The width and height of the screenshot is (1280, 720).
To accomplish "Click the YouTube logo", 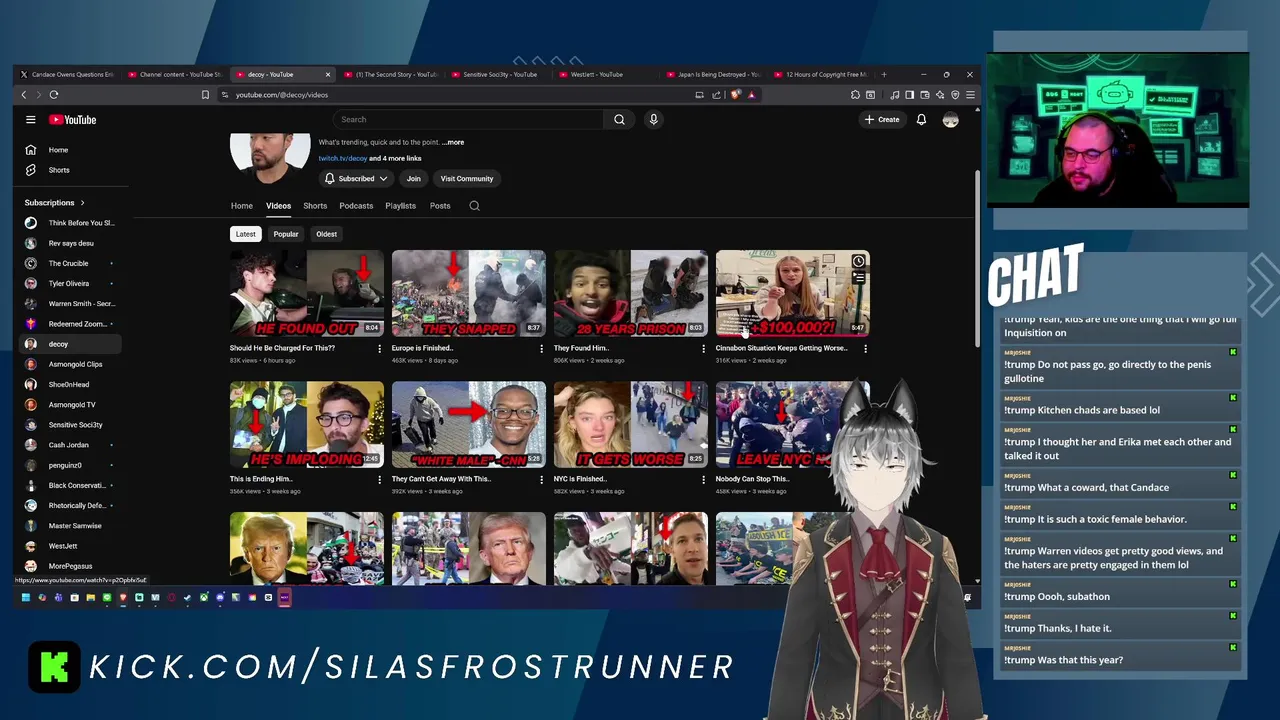I will [x=73, y=119].
